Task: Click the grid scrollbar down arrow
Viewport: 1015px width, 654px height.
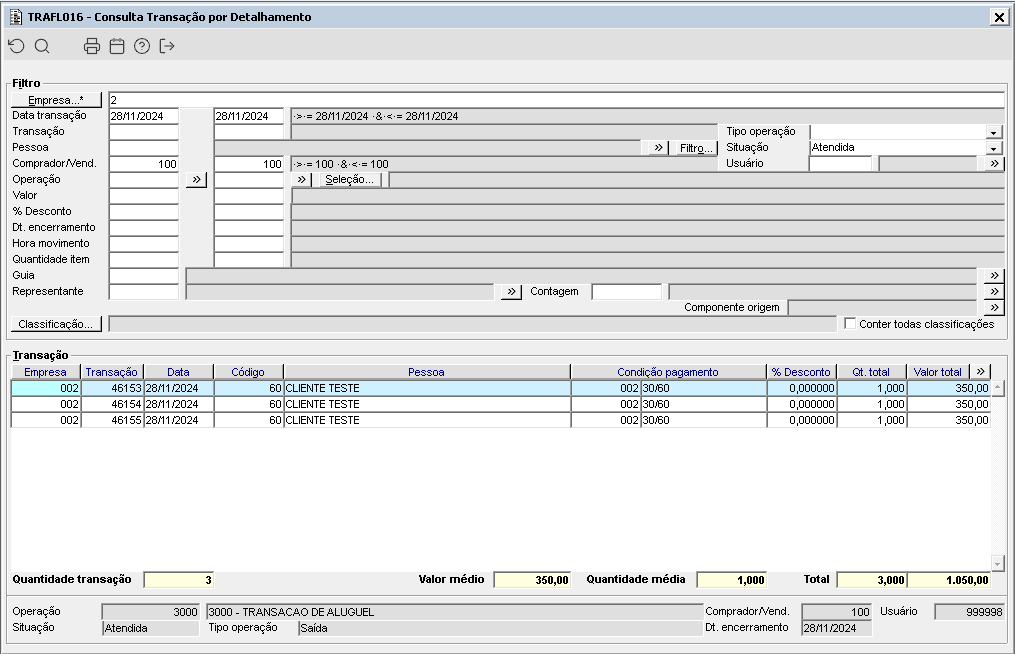Action: click(x=998, y=564)
